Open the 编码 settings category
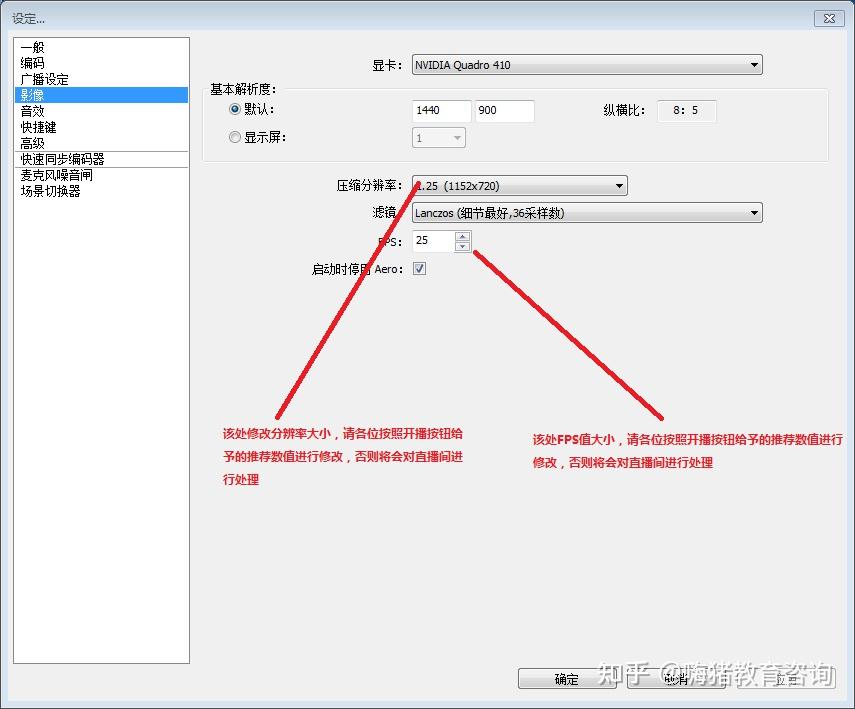 (101, 63)
